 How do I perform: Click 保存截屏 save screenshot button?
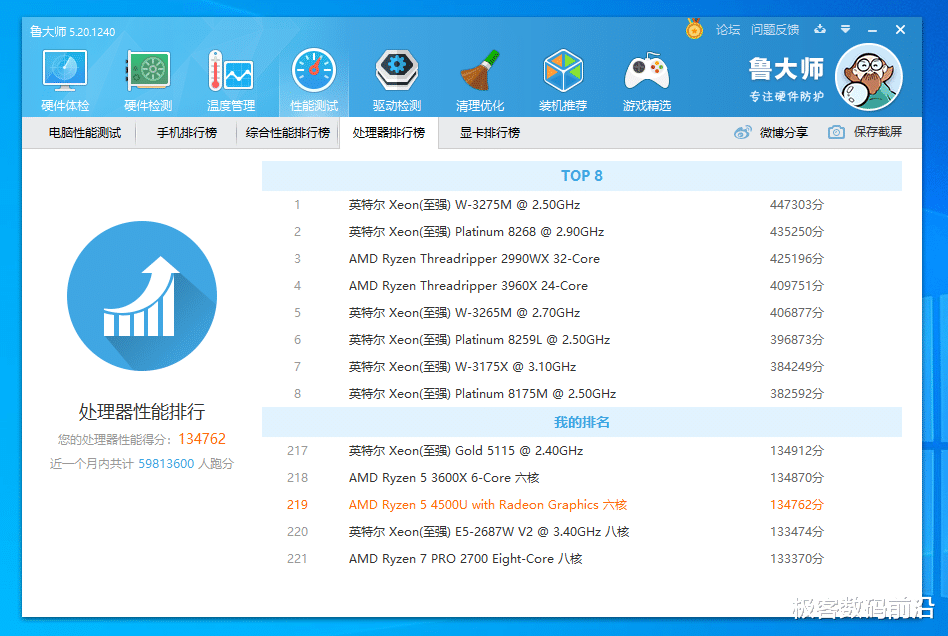pos(866,133)
